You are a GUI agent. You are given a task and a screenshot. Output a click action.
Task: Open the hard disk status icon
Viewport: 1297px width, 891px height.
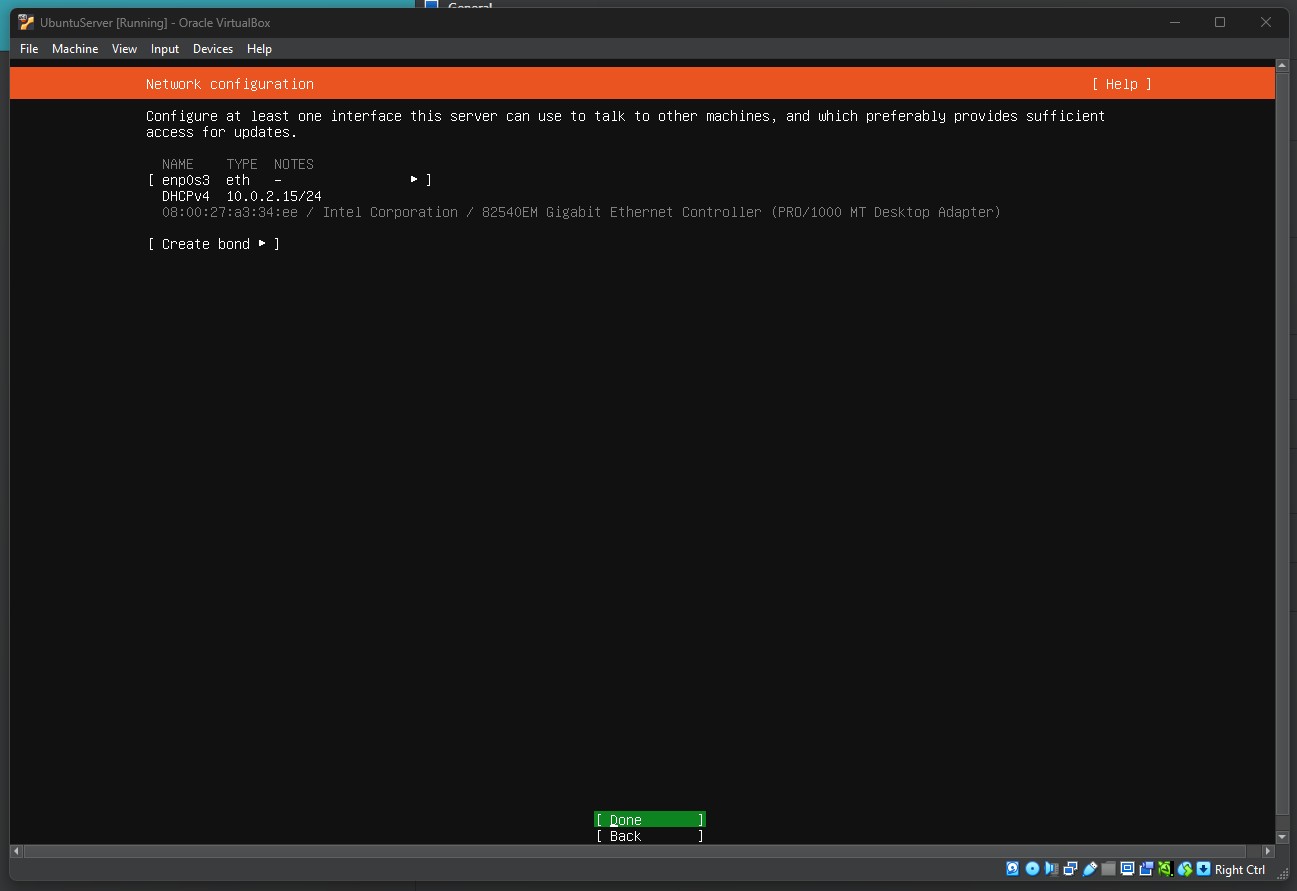[1013, 869]
